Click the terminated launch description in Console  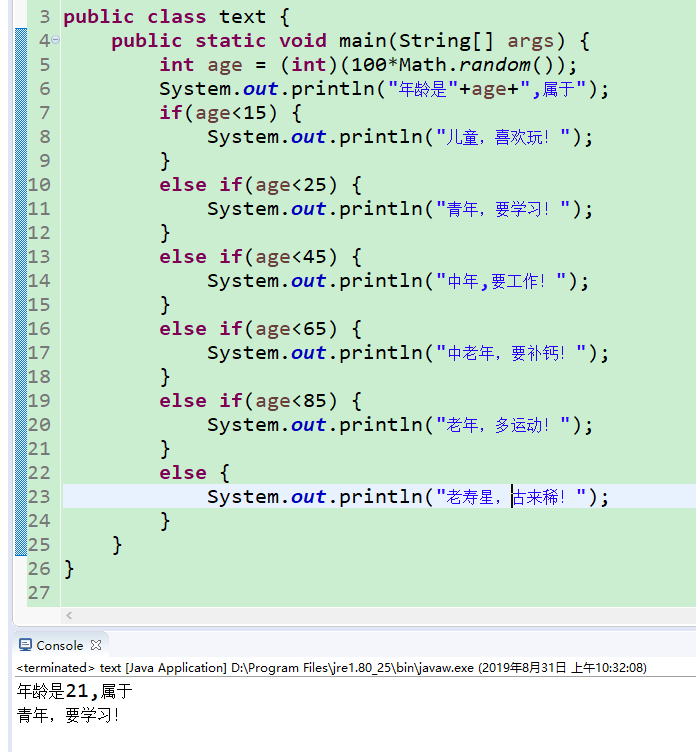pyautogui.click(x=331, y=668)
